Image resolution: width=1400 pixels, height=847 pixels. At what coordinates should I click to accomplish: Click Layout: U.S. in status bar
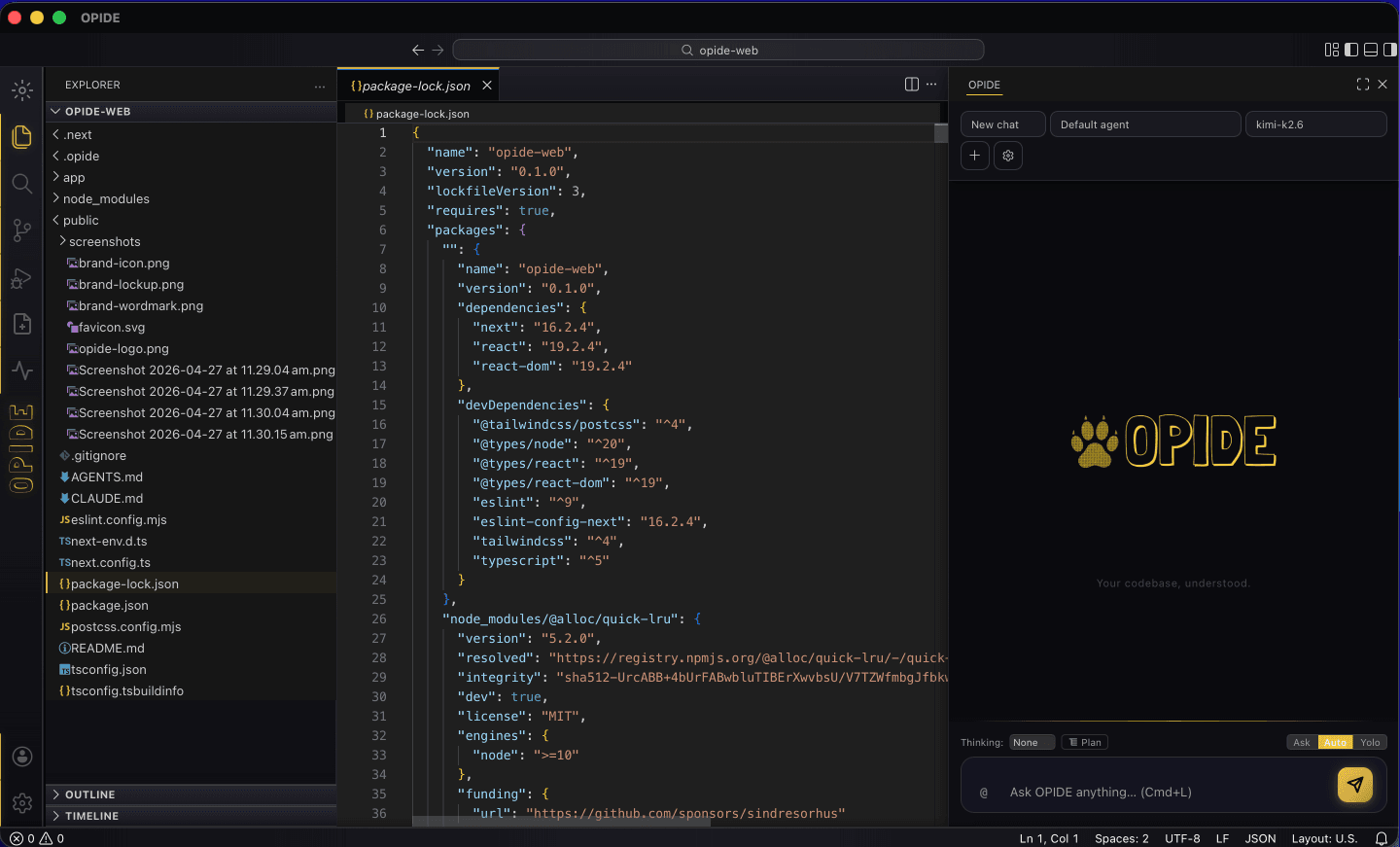click(1324, 838)
